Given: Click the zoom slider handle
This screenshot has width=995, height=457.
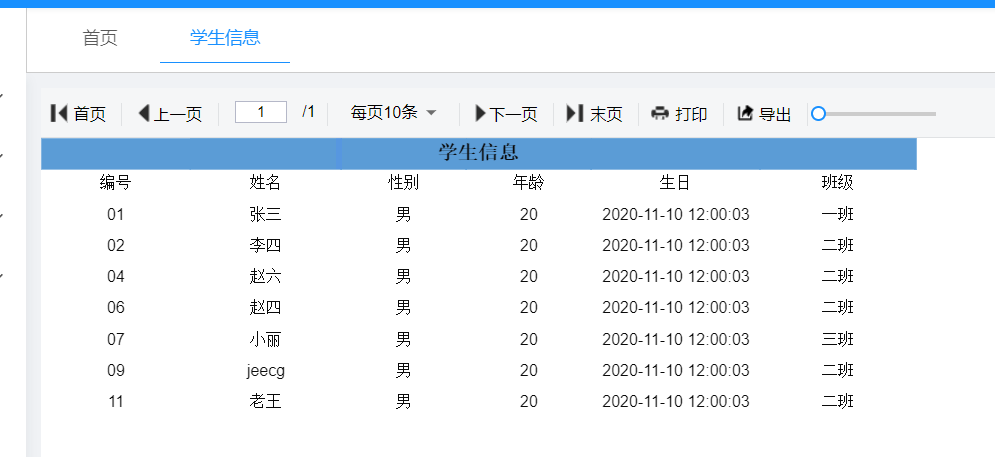Looking at the screenshot, I should [x=819, y=114].
